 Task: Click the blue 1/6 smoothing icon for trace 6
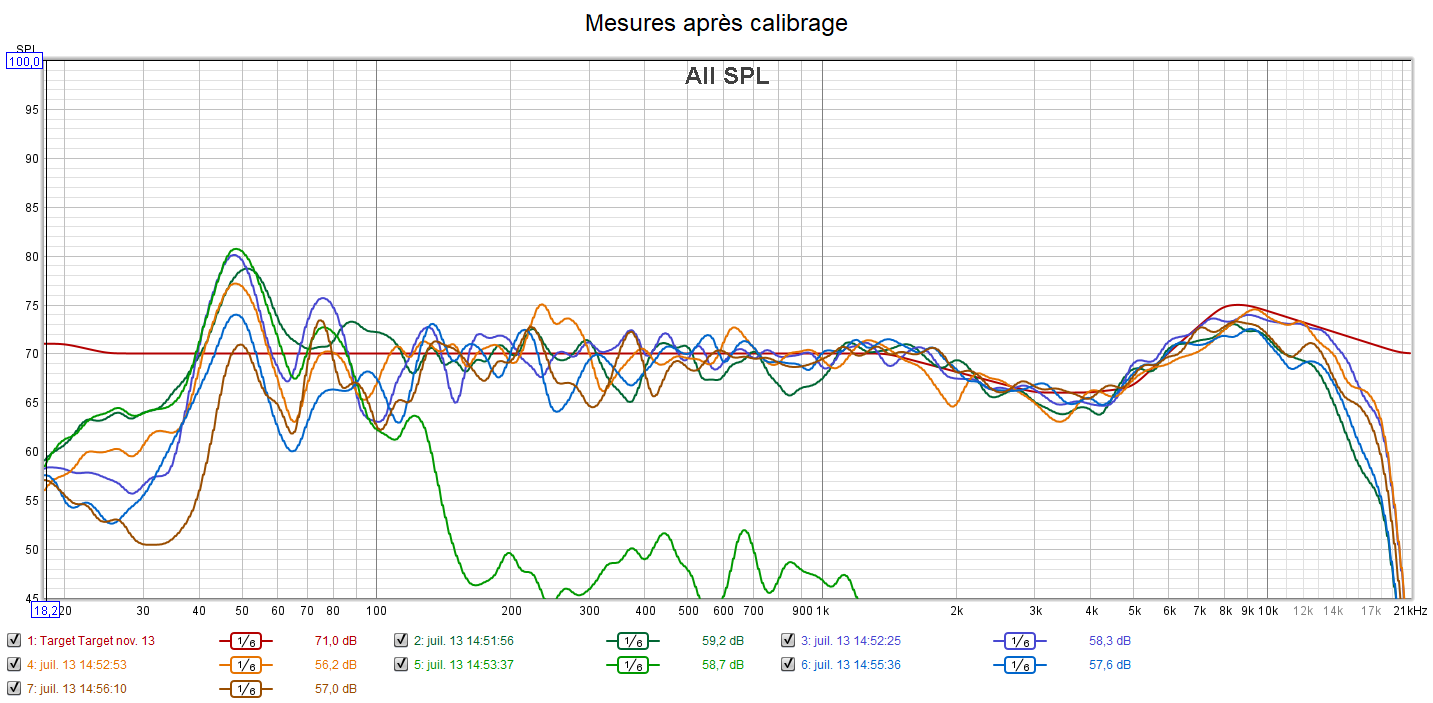click(1019, 665)
